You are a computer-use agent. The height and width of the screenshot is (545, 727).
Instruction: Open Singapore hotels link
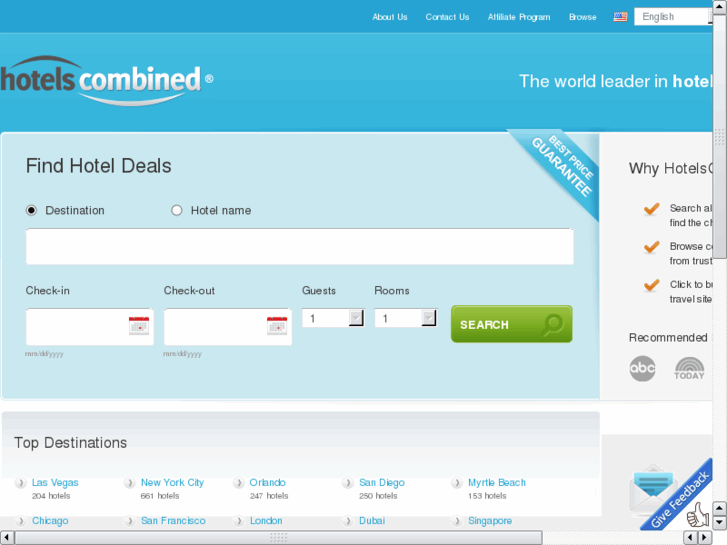click(x=490, y=520)
